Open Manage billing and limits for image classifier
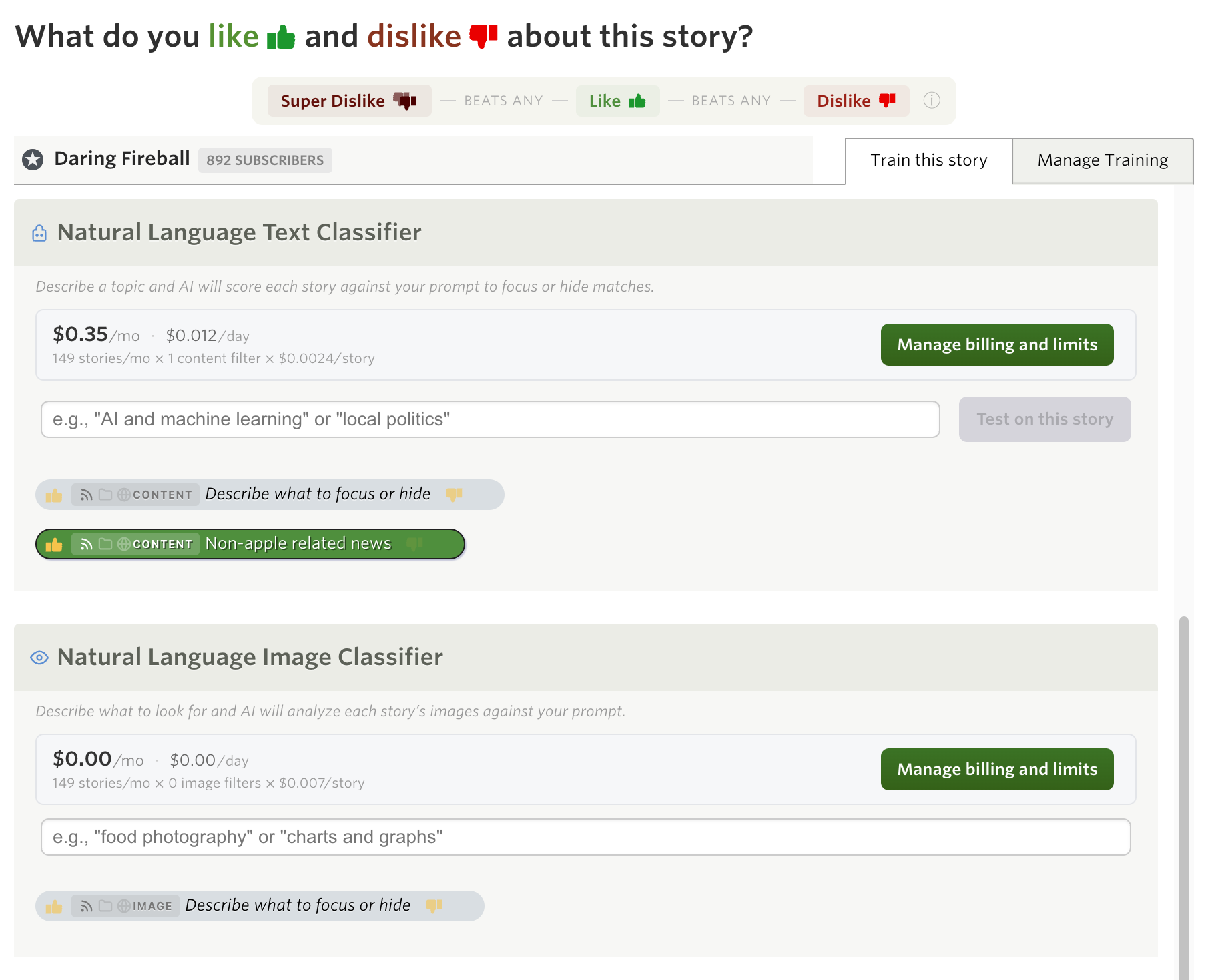 [x=996, y=770]
